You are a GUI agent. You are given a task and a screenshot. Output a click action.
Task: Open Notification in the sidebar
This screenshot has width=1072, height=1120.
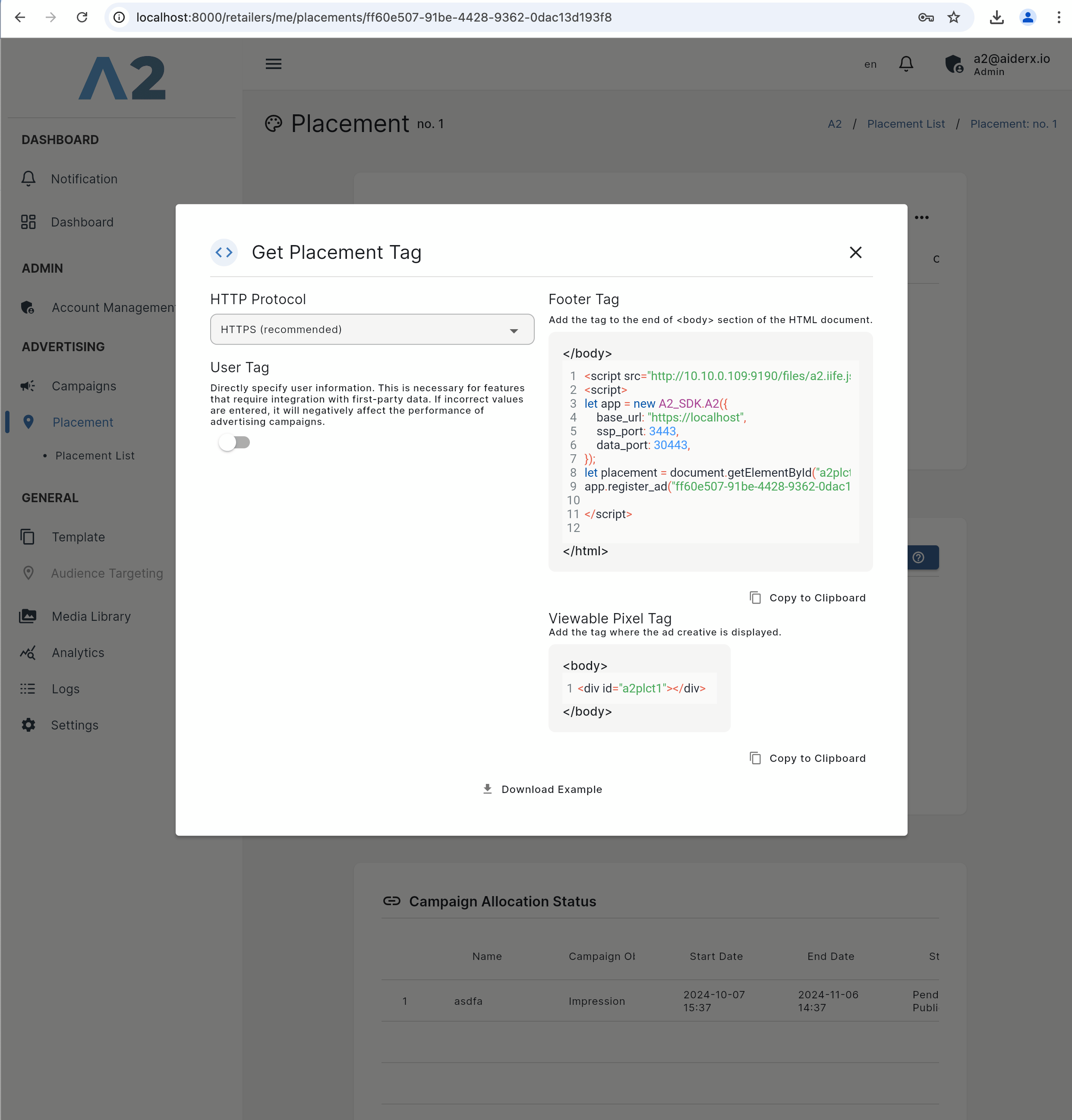click(84, 179)
